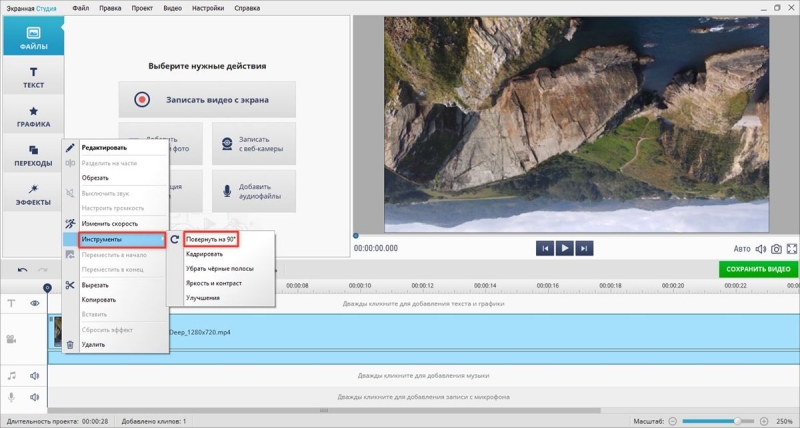This screenshot has width=800, height=428.
Task: Open the Графика section in sidebar
Action: point(34,114)
